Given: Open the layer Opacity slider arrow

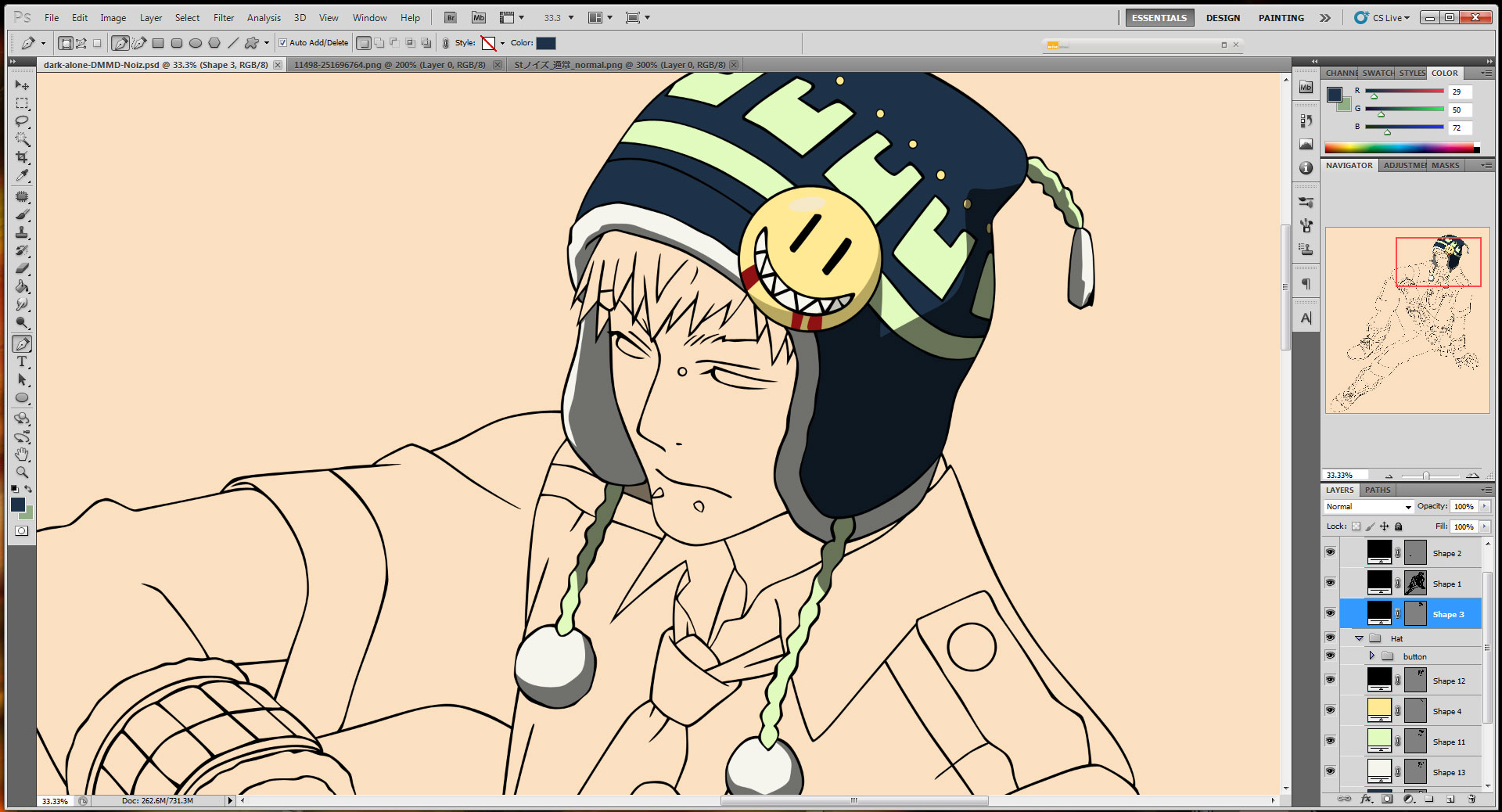Looking at the screenshot, I should (x=1484, y=507).
